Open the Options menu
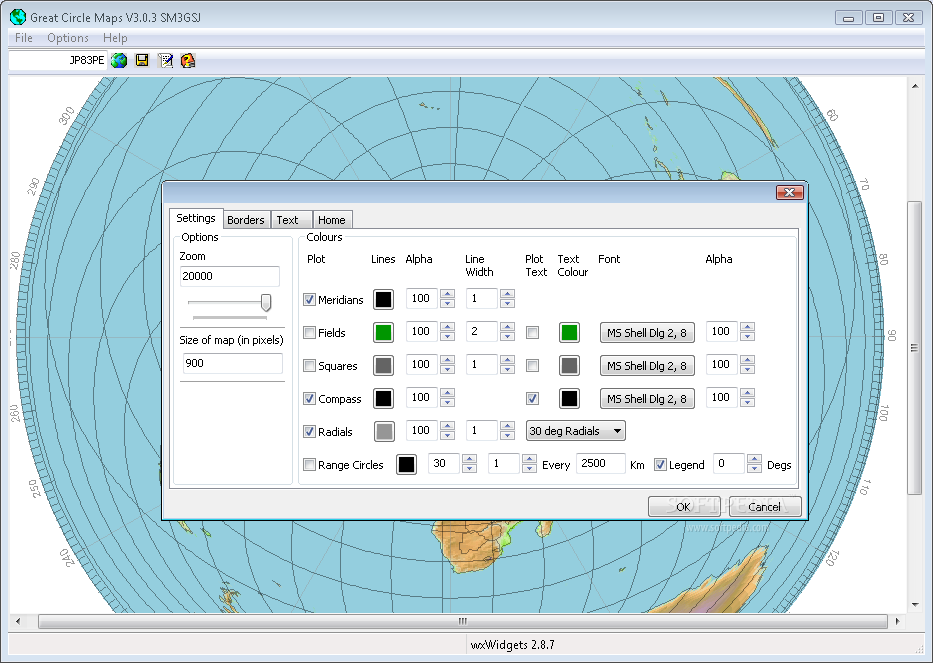 (68, 38)
